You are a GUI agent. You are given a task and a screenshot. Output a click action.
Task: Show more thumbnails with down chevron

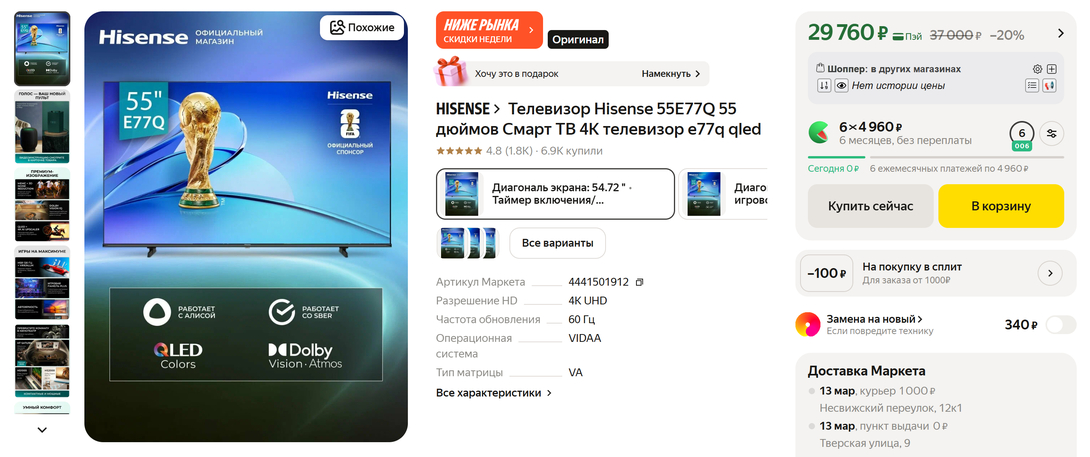(x=42, y=430)
